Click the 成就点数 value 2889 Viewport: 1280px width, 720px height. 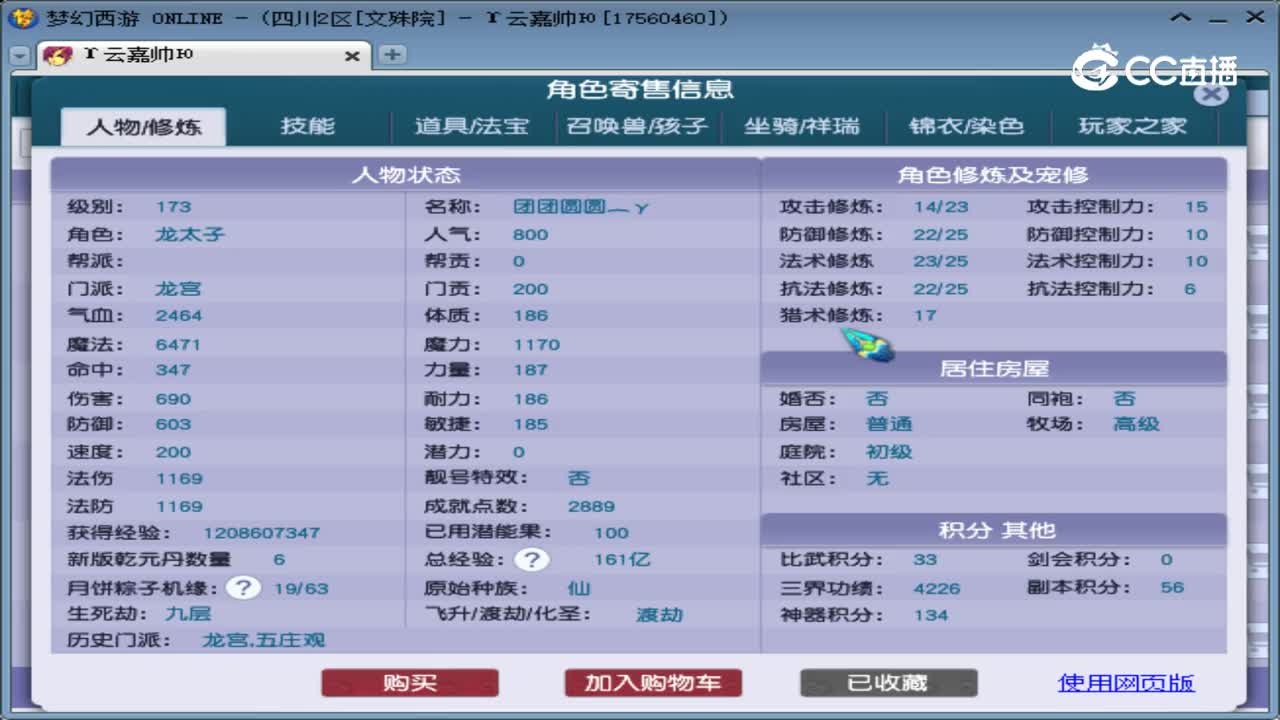click(591, 506)
